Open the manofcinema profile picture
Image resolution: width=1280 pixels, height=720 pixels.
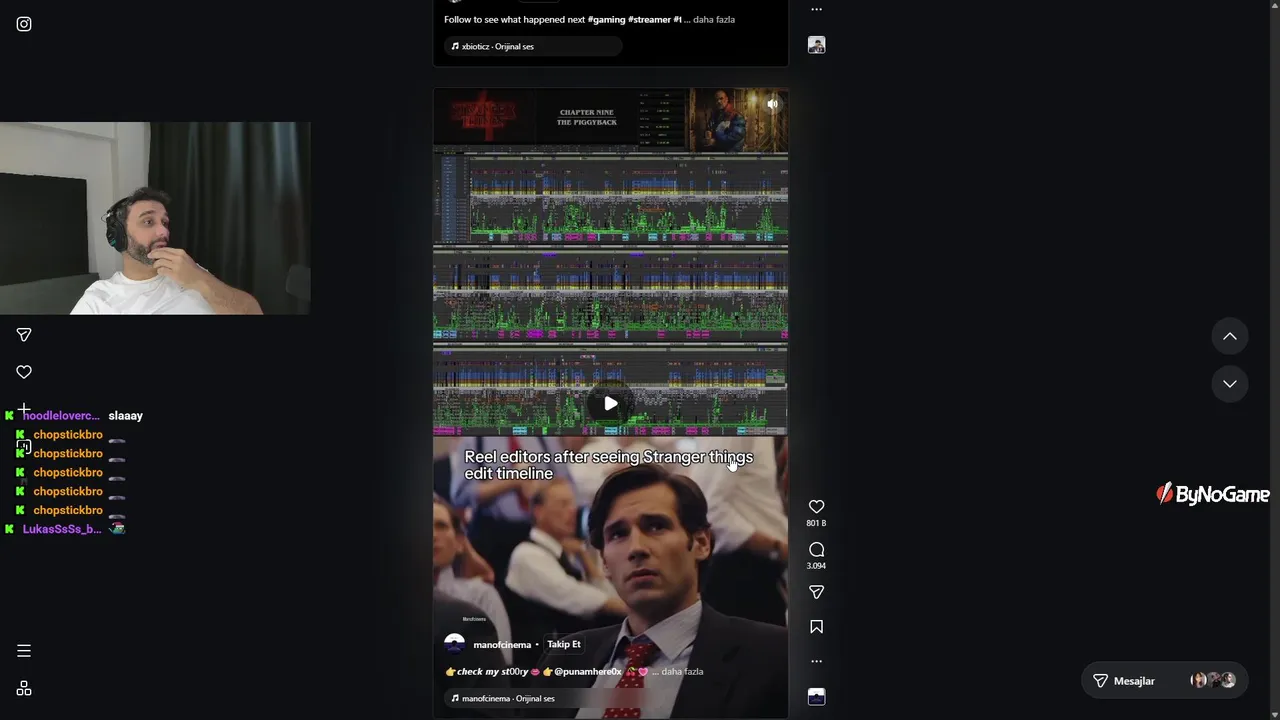[x=455, y=644]
